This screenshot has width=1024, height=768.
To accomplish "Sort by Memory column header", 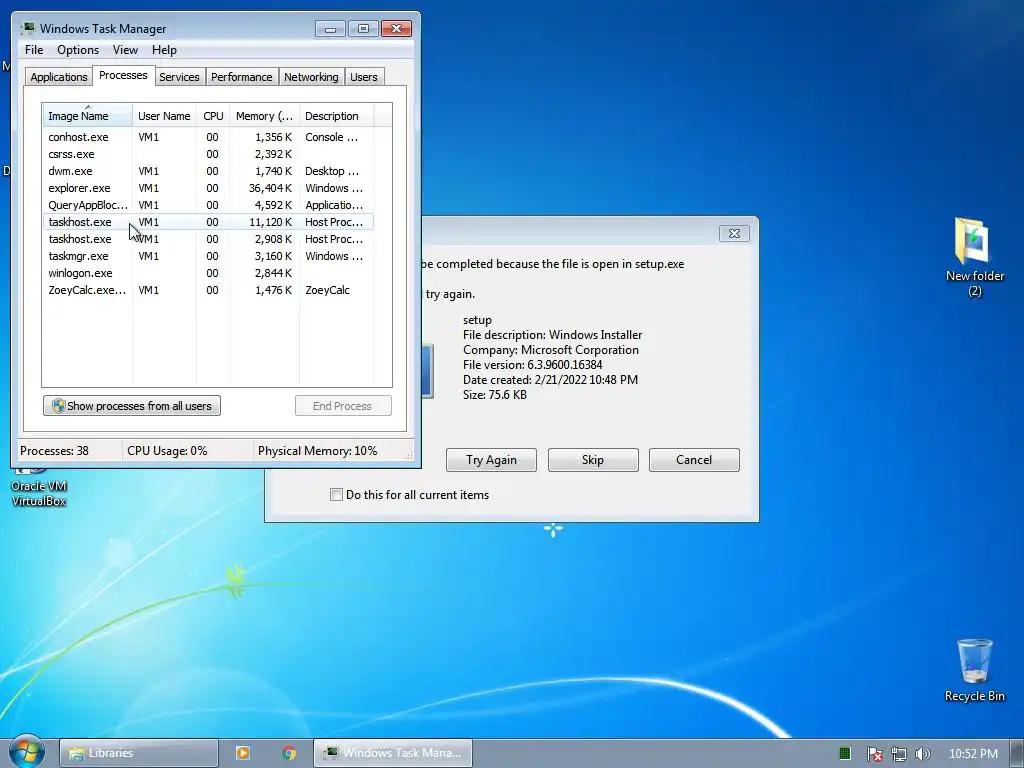I will coord(264,116).
